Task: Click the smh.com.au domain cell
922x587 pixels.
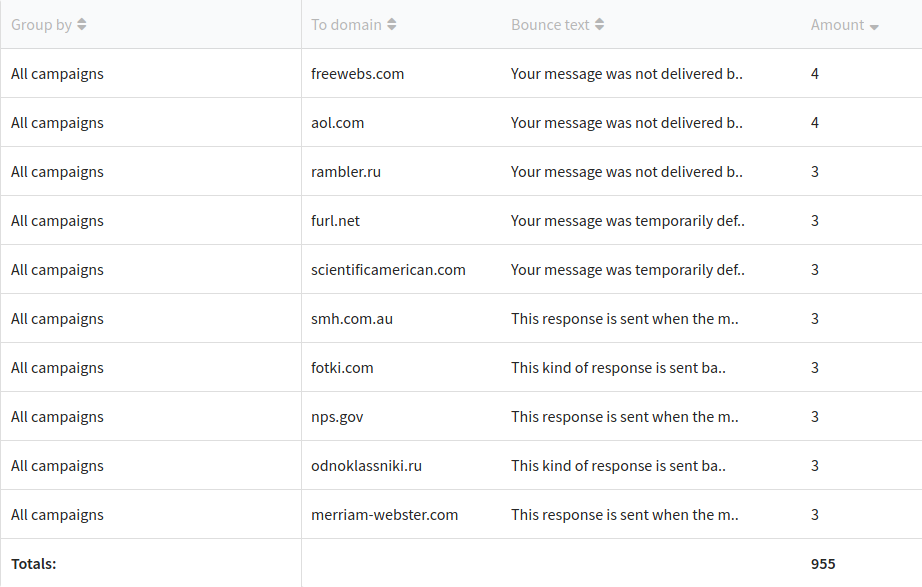Action: click(x=352, y=319)
